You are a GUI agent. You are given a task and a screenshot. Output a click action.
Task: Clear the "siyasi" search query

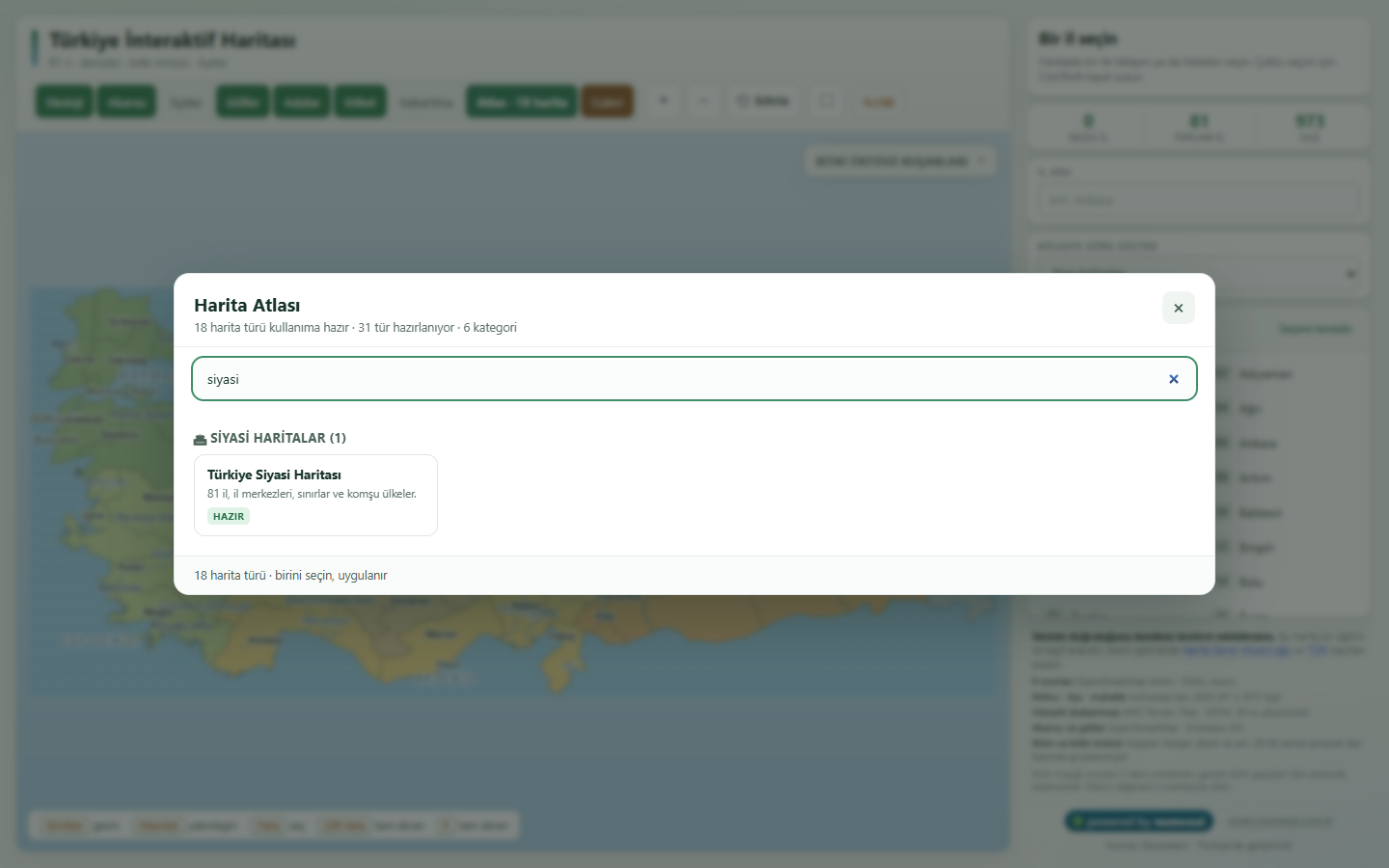1174,379
